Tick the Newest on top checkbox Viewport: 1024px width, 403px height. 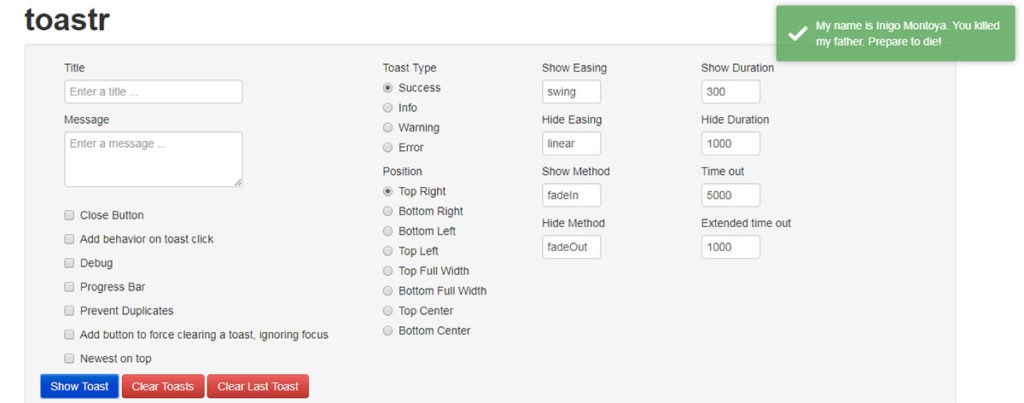click(70, 358)
